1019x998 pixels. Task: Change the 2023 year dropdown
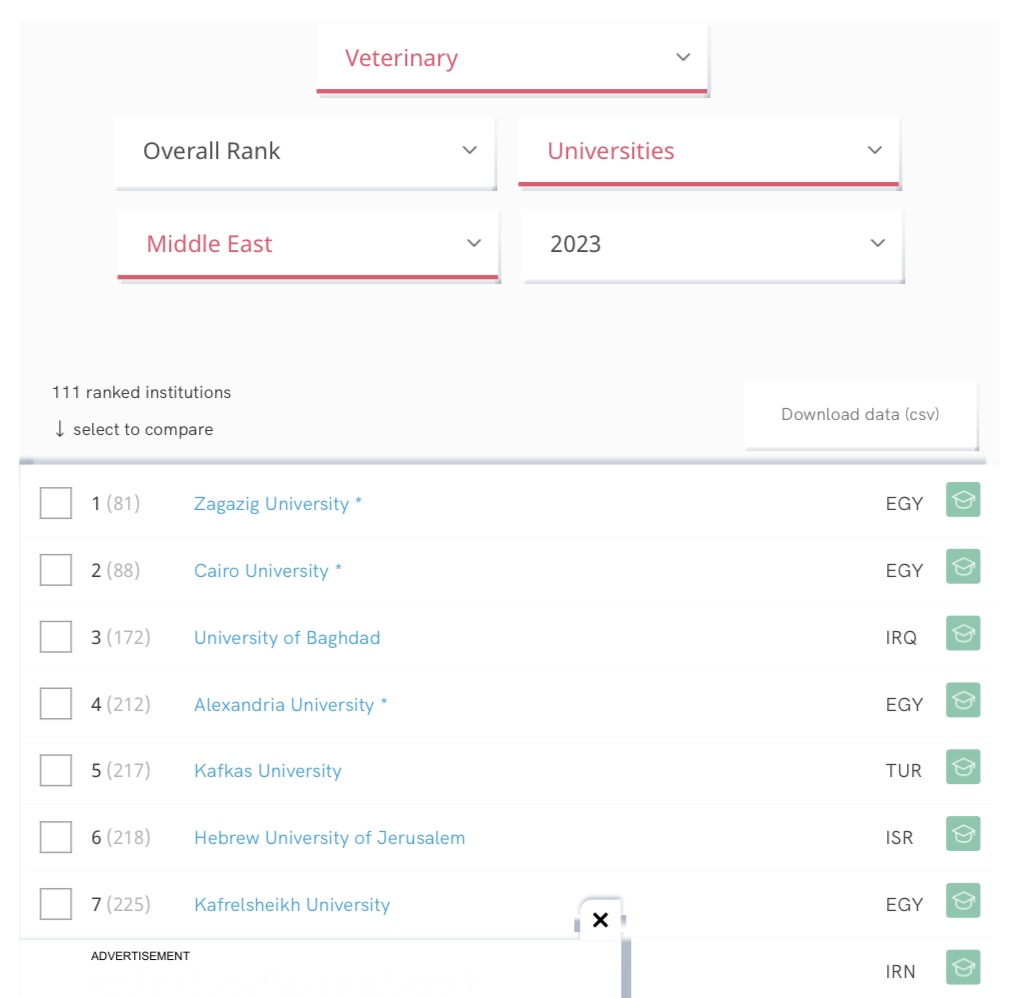pos(712,244)
